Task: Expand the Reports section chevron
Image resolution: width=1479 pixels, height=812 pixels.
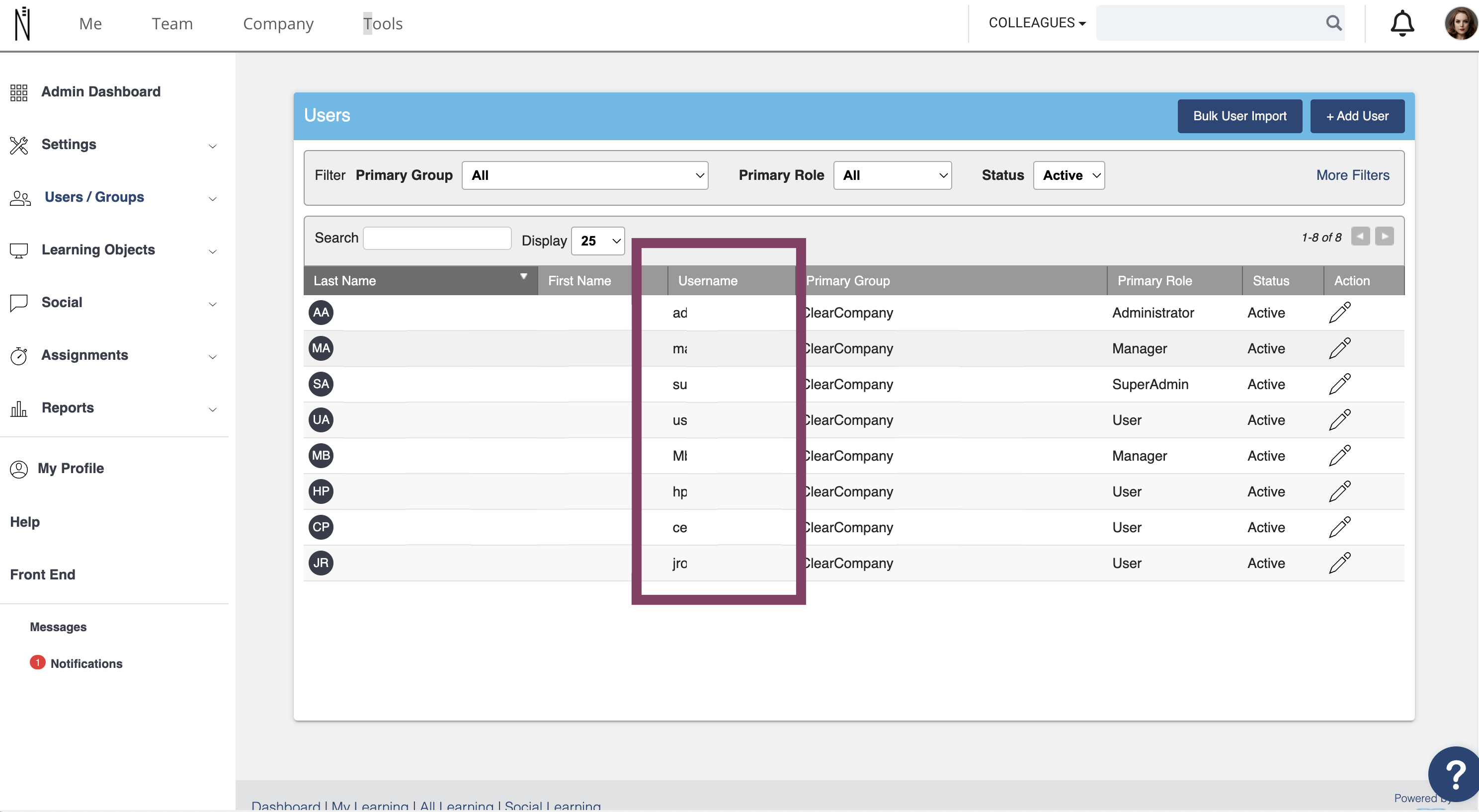Action: [212, 409]
